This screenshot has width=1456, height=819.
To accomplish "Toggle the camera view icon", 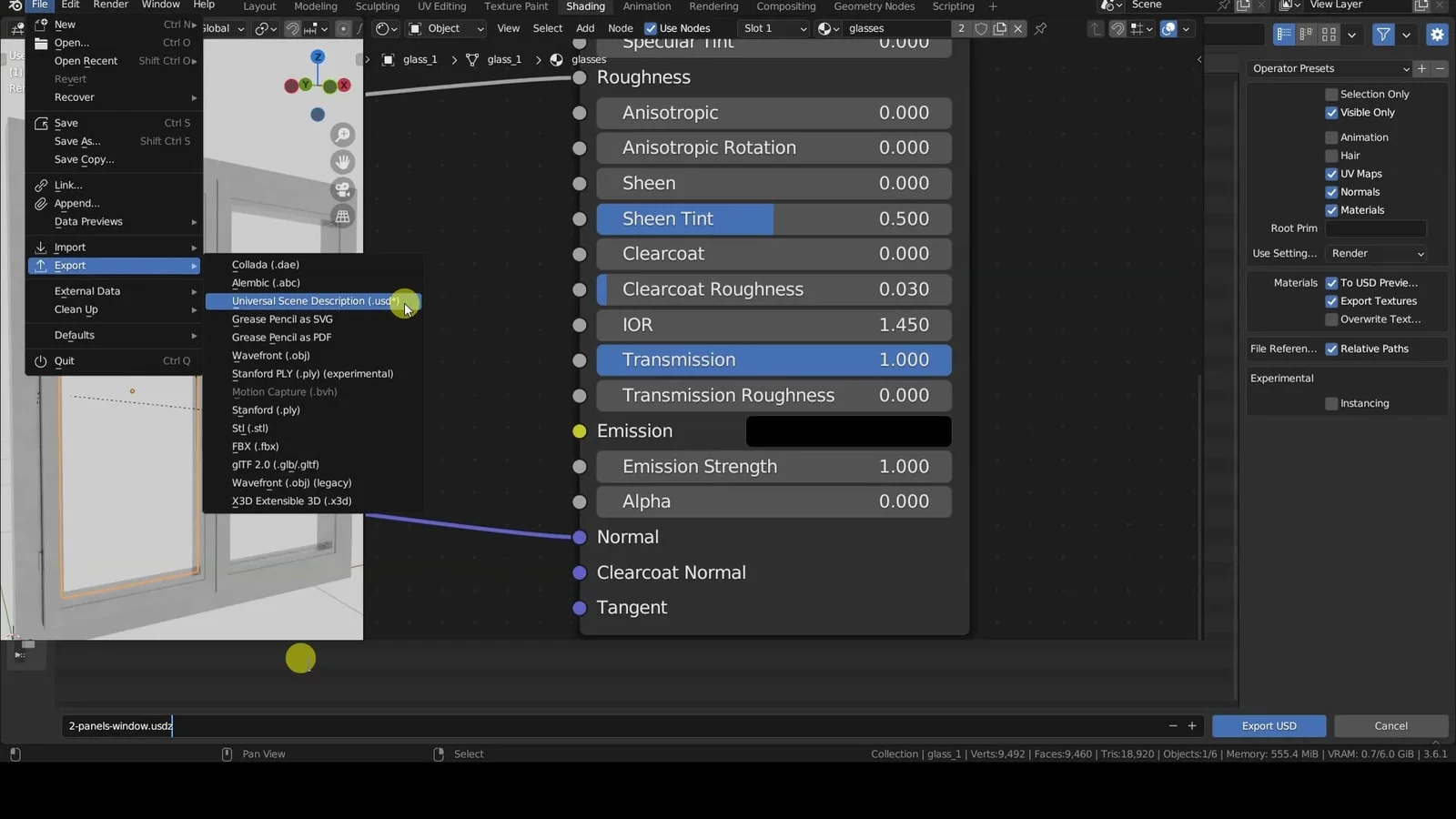I will point(343,189).
